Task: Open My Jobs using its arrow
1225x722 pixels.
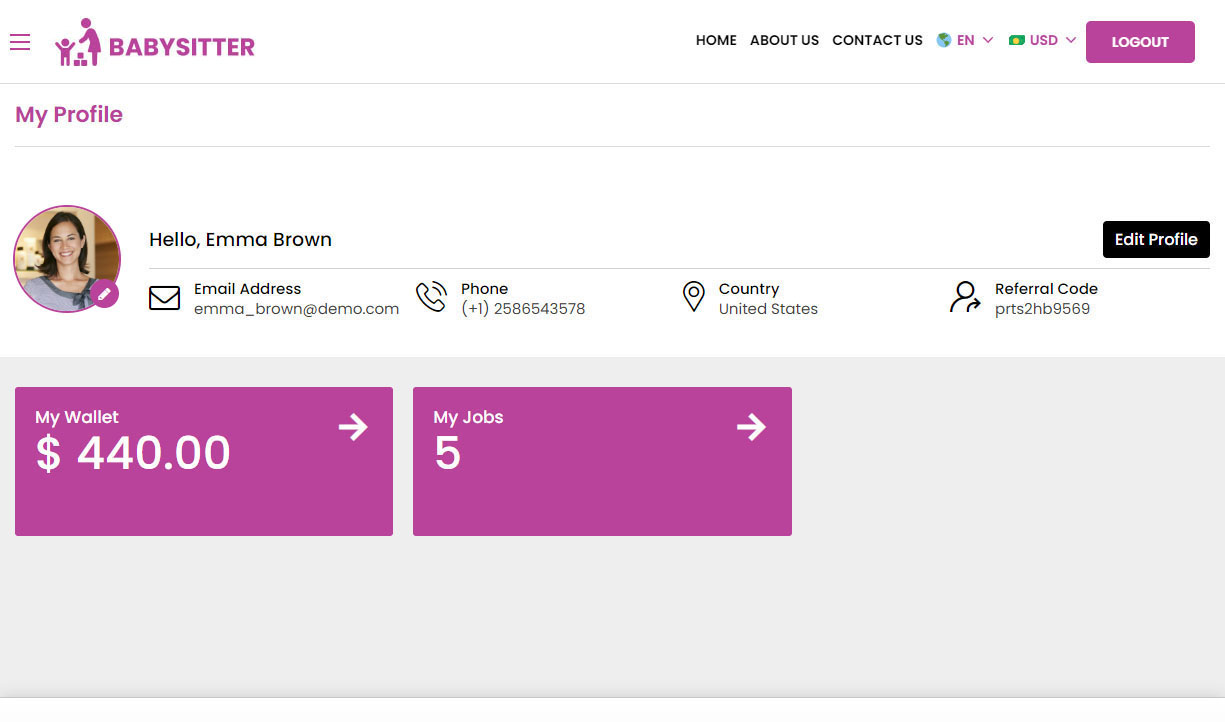Action: 751,427
